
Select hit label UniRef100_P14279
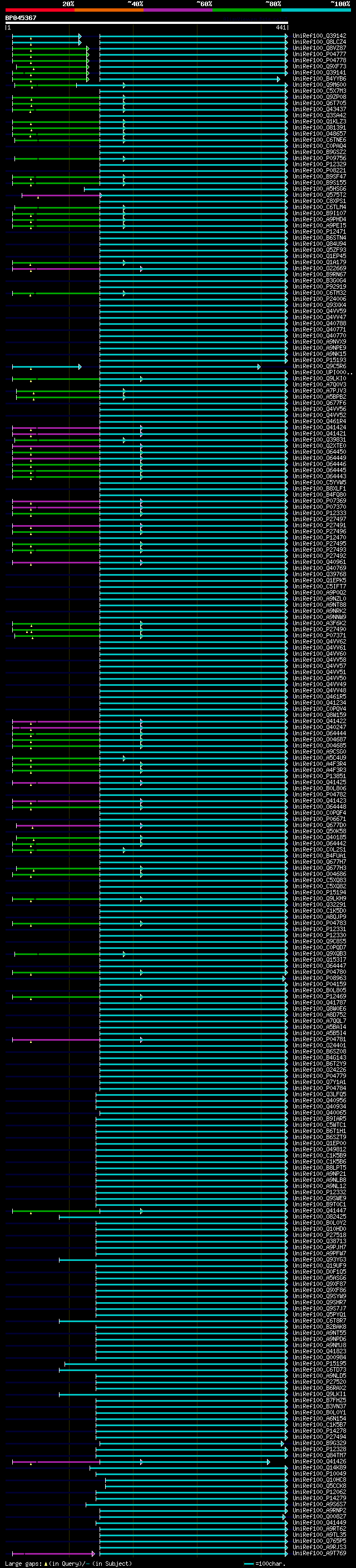pyautogui.click(x=319, y=1498)
